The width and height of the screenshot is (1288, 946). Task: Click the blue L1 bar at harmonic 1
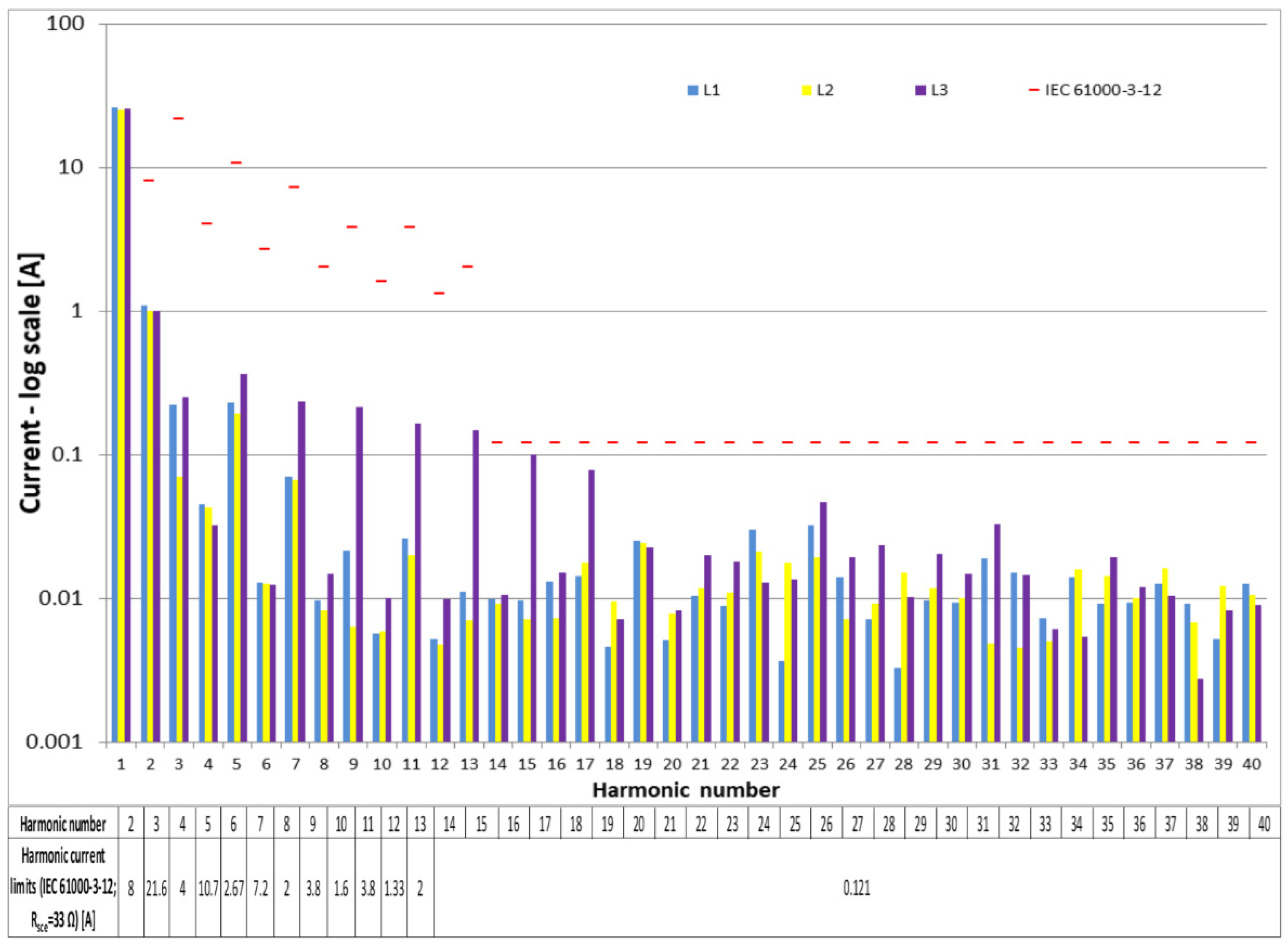(x=114, y=424)
